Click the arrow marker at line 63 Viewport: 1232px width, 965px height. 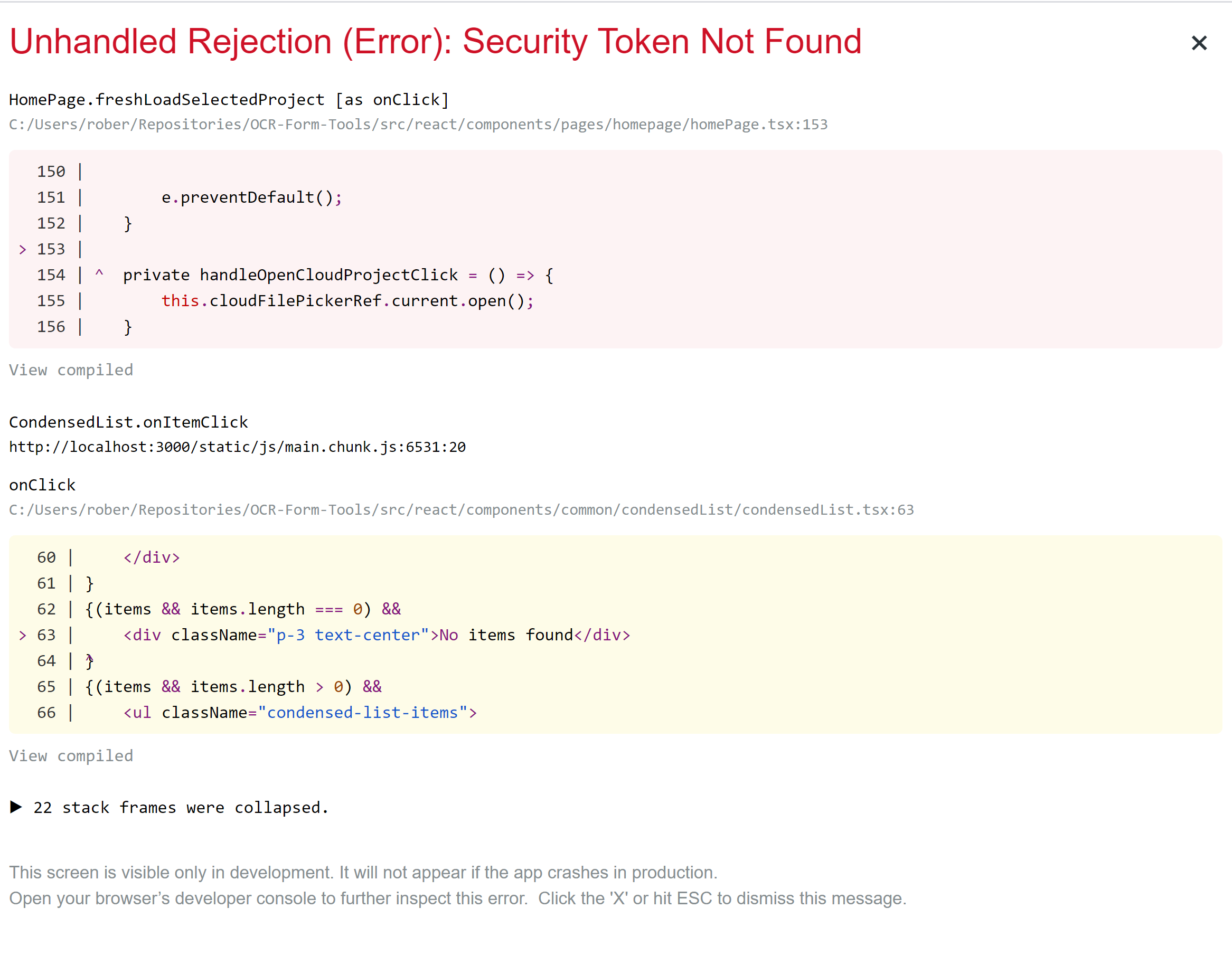(23, 635)
